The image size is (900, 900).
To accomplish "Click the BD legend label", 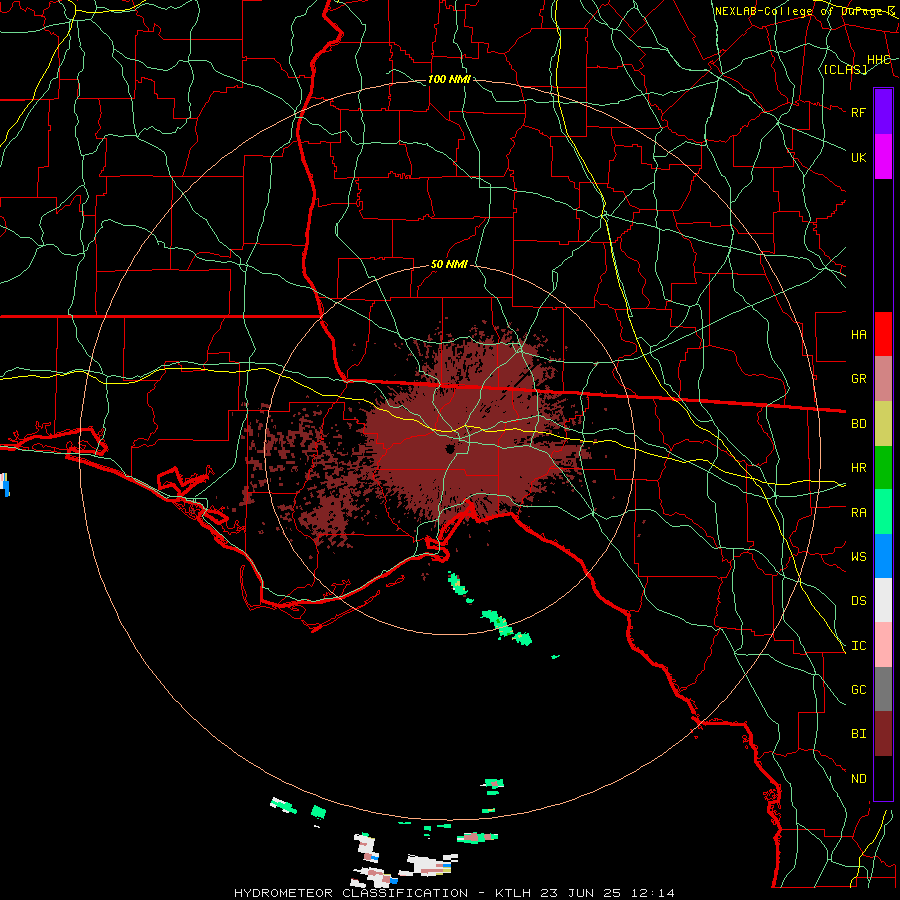I will (858, 424).
